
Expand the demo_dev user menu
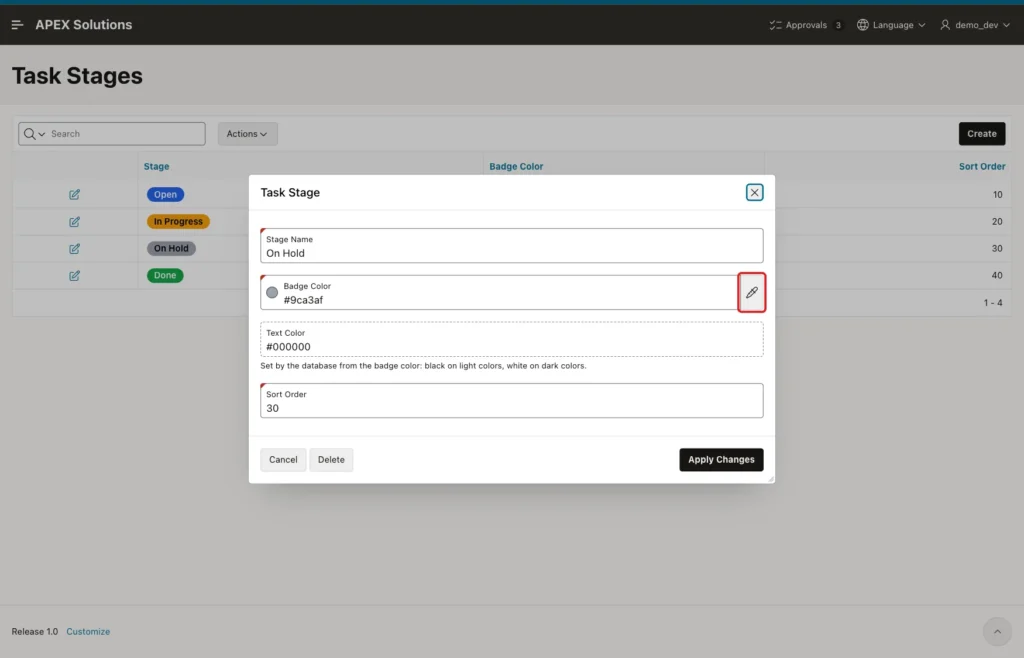[x=974, y=25]
